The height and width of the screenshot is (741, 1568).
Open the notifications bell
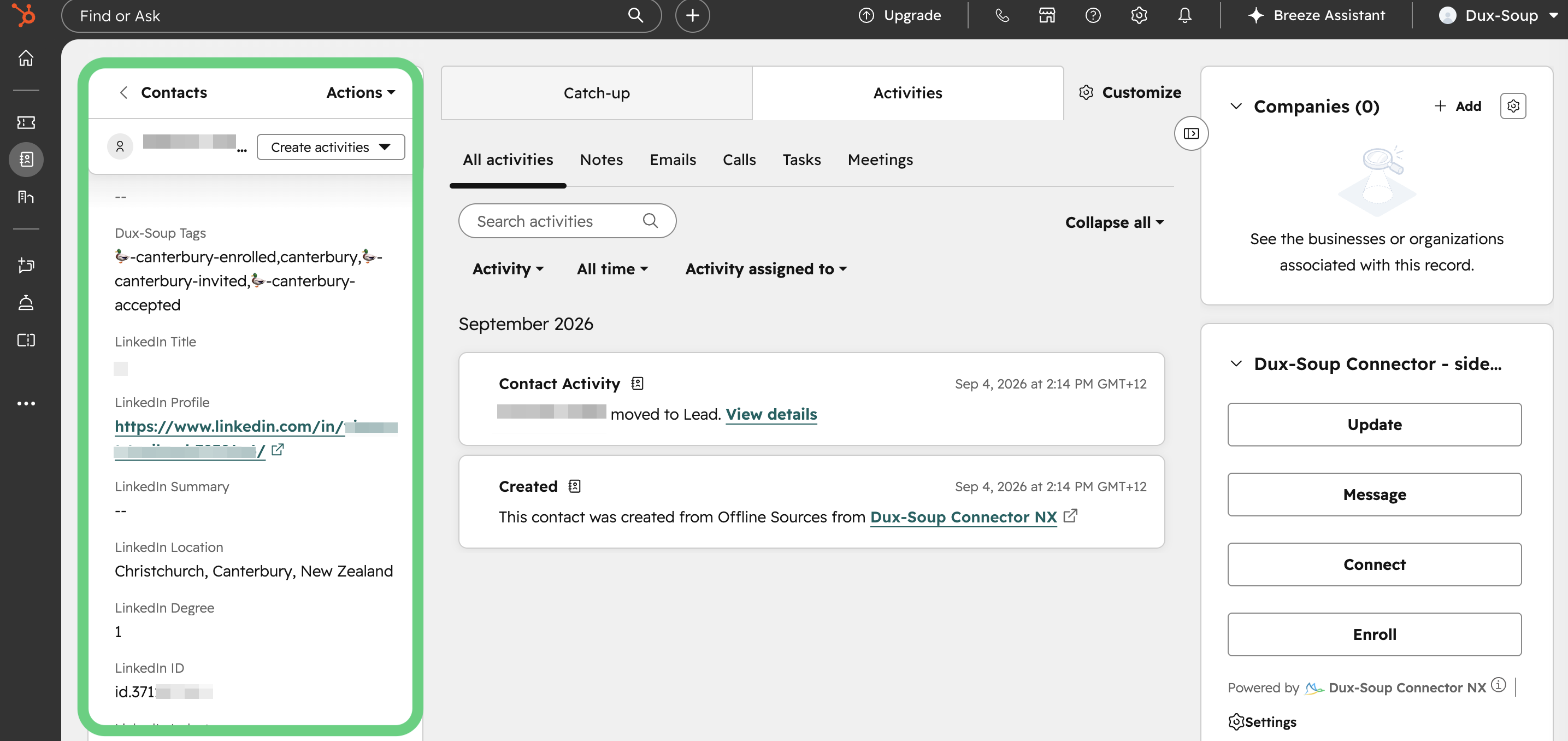pos(1184,15)
